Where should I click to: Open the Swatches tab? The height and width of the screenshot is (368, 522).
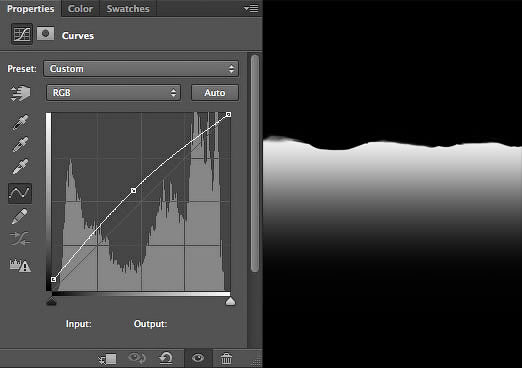pyautogui.click(x=128, y=9)
